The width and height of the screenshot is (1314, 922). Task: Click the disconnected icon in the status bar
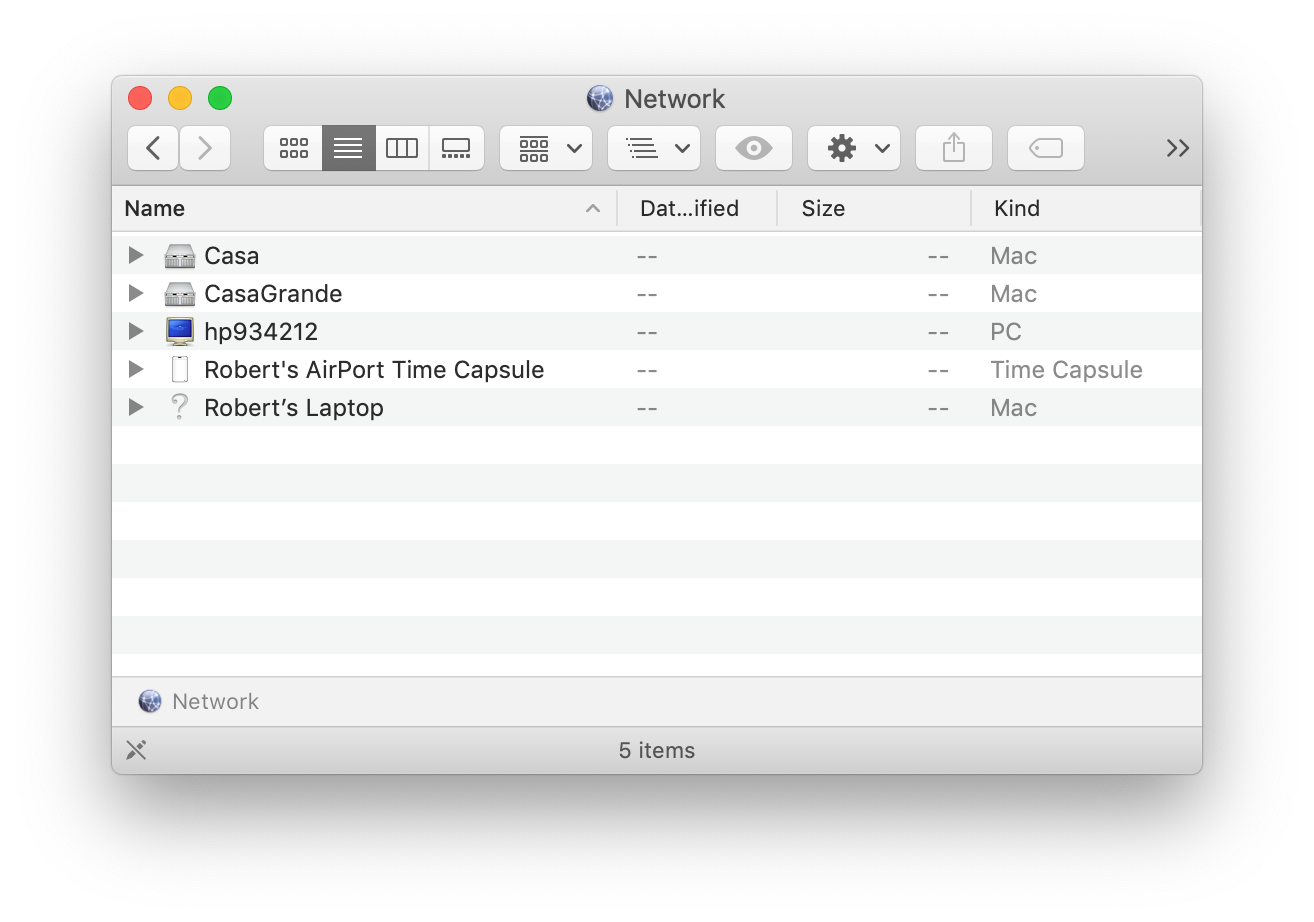137,750
